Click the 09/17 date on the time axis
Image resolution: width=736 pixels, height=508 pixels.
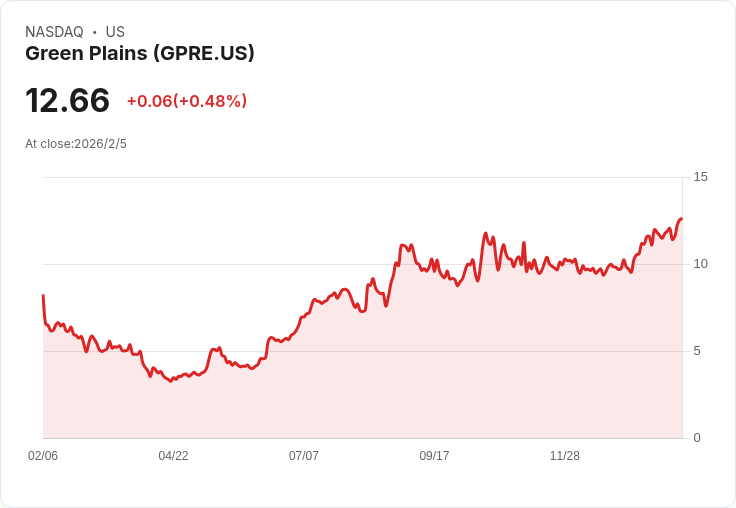[434, 456]
